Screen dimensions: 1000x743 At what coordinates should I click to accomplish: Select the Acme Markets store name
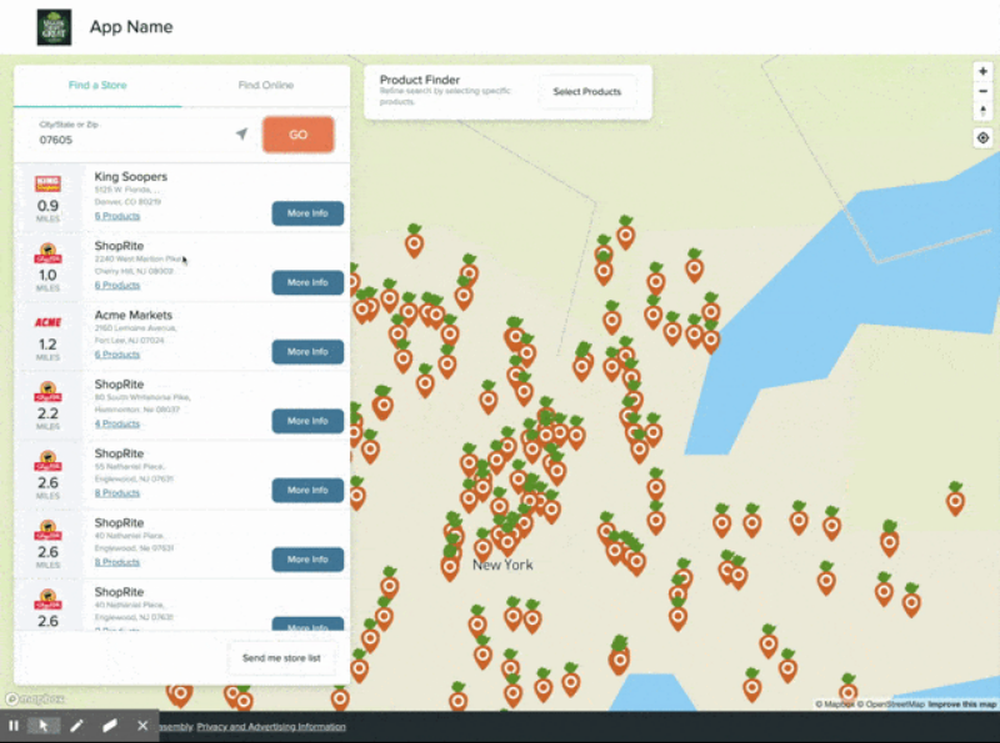(133, 315)
